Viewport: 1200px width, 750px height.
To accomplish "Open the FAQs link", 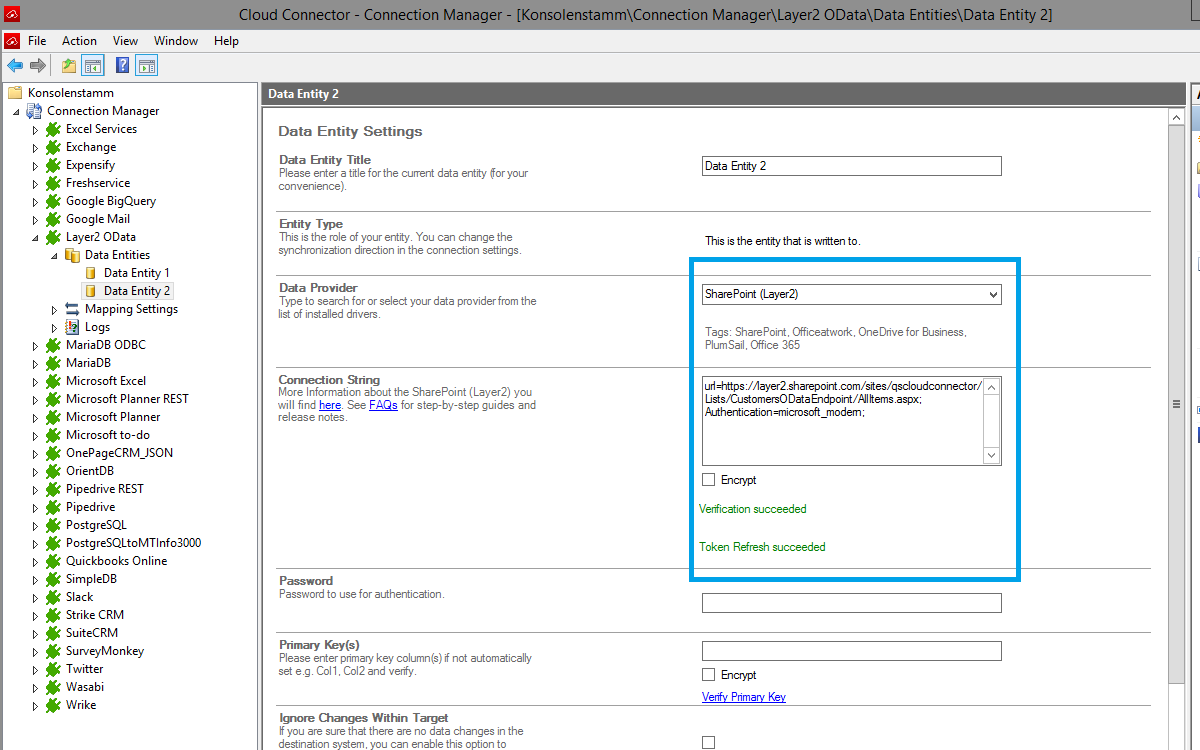I will (383, 405).
